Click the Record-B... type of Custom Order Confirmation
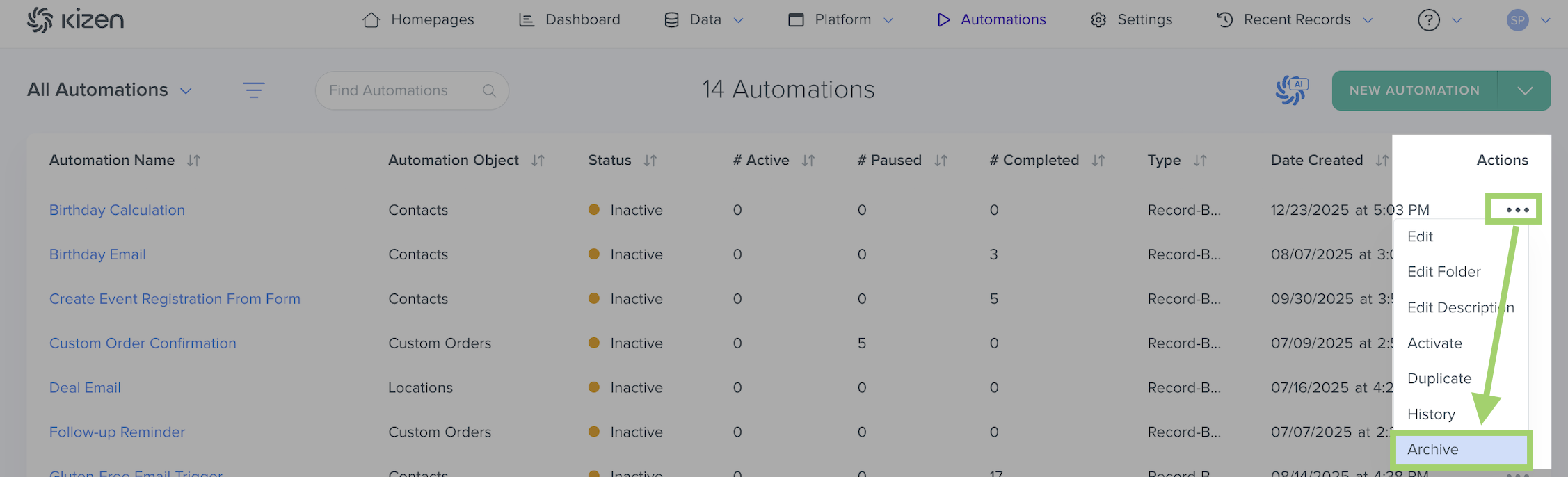Viewport: 1568px width, 477px height. click(1184, 343)
